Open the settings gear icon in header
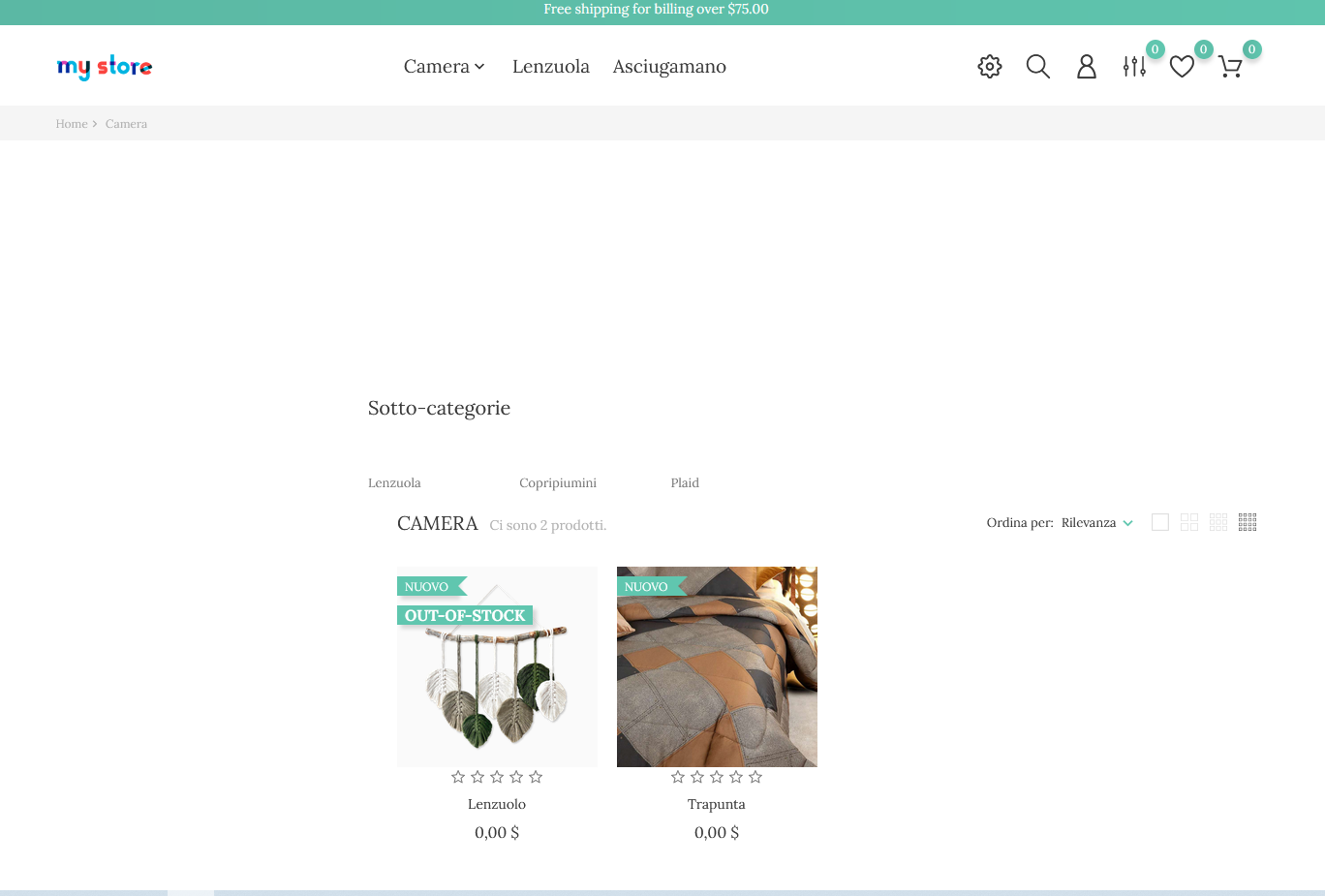This screenshot has height=896, width=1325. (x=989, y=67)
